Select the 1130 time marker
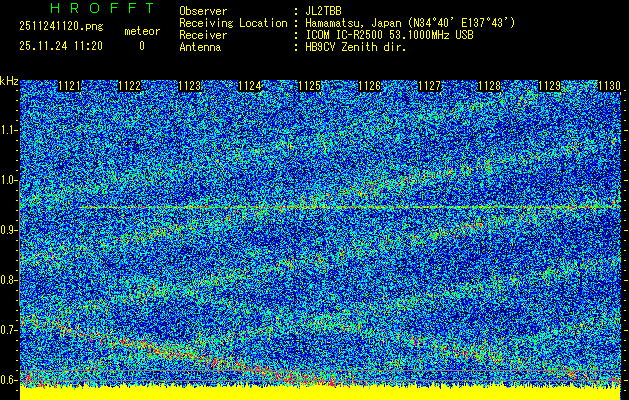This screenshot has height=400, width=629. pyautogui.click(x=609, y=87)
